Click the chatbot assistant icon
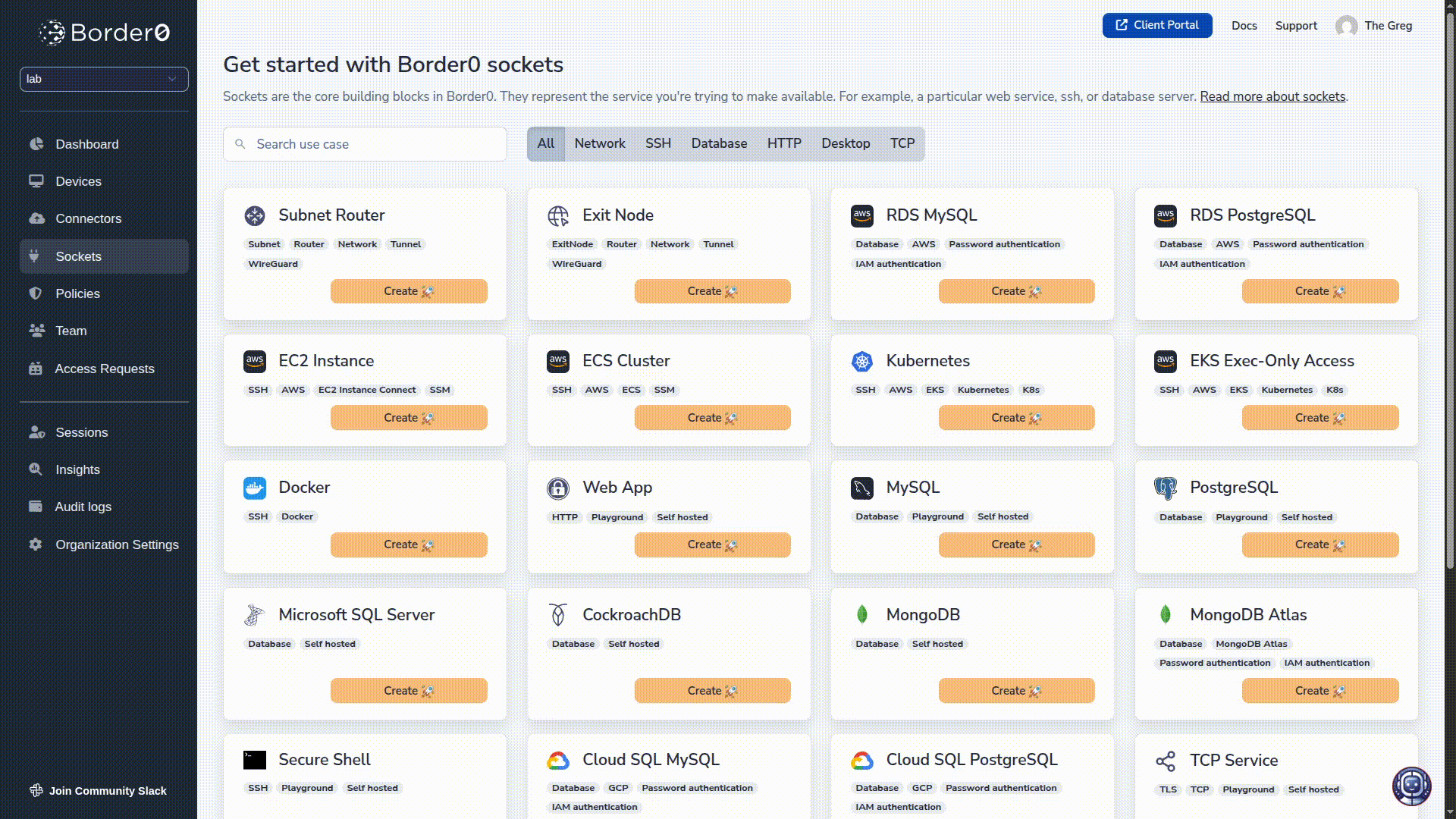 (x=1410, y=786)
